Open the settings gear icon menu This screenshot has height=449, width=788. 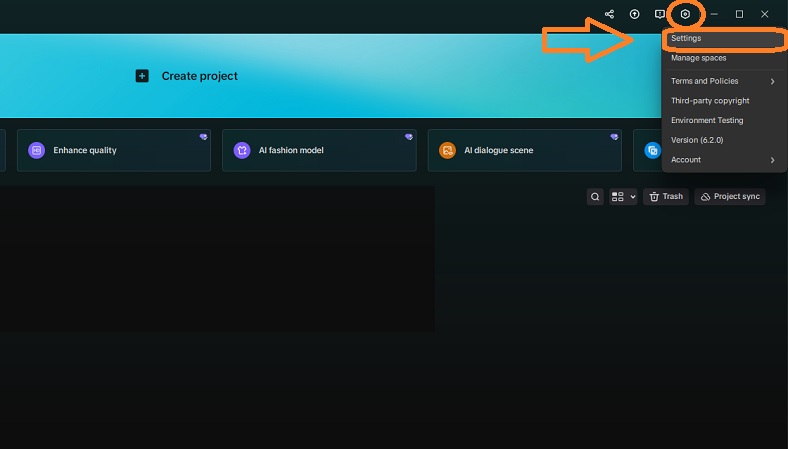[x=685, y=14]
